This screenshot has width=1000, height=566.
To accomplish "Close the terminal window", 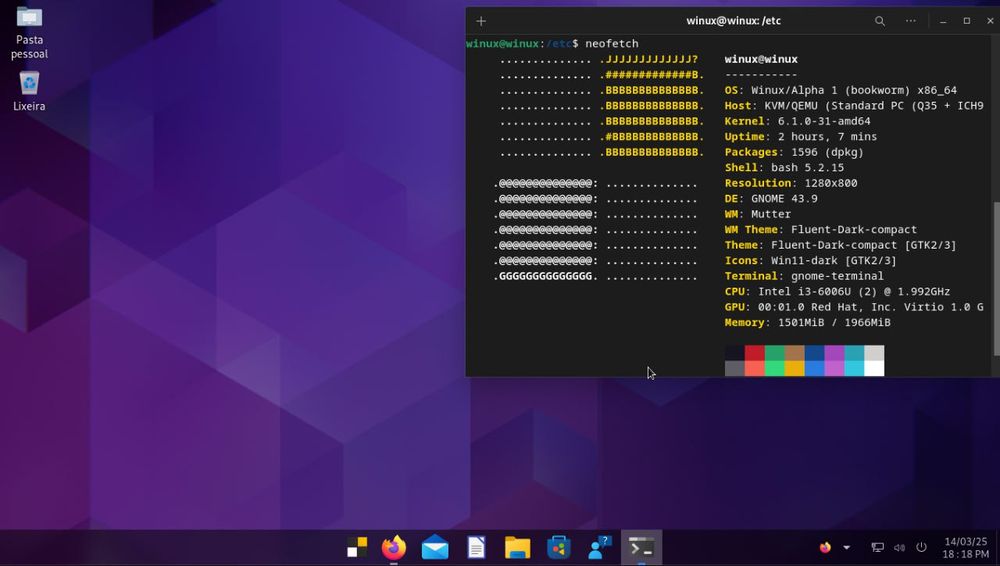I will tap(990, 21).
